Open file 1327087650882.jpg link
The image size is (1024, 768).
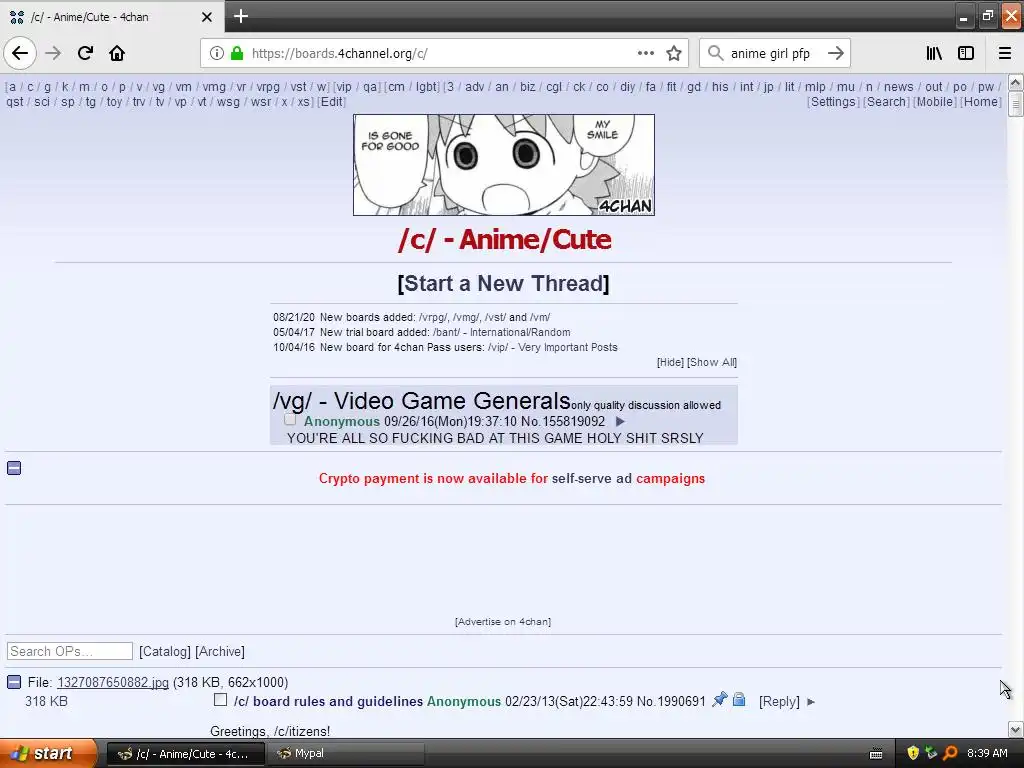pyautogui.click(x=113, y=682)
